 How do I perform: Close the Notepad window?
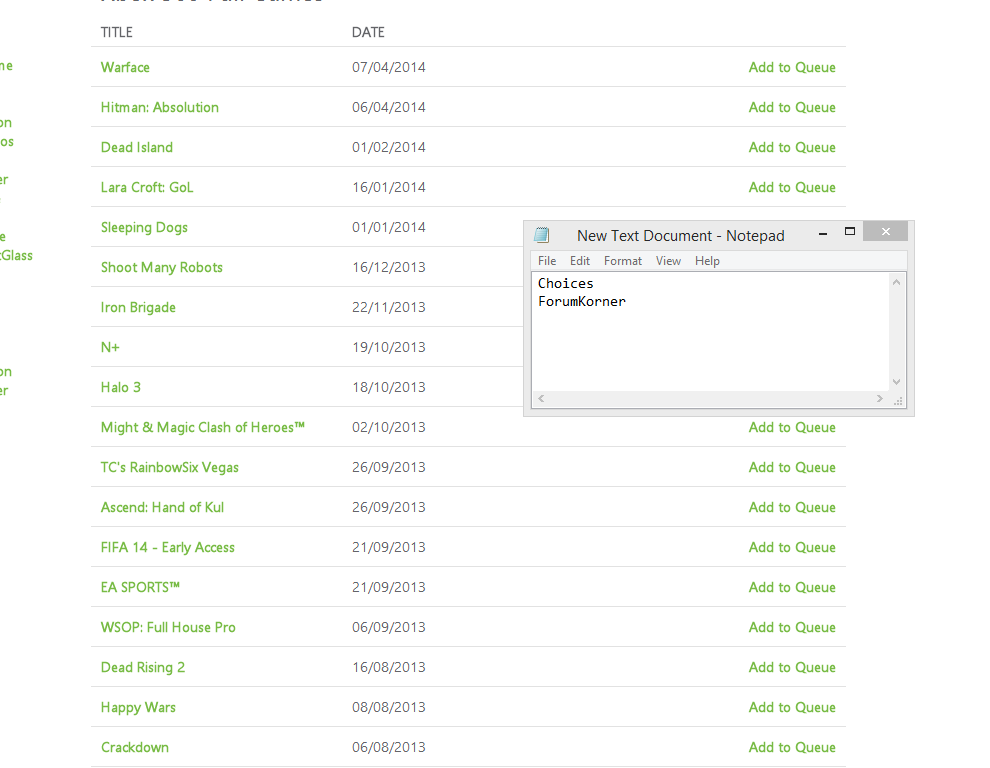click(886, 232)
